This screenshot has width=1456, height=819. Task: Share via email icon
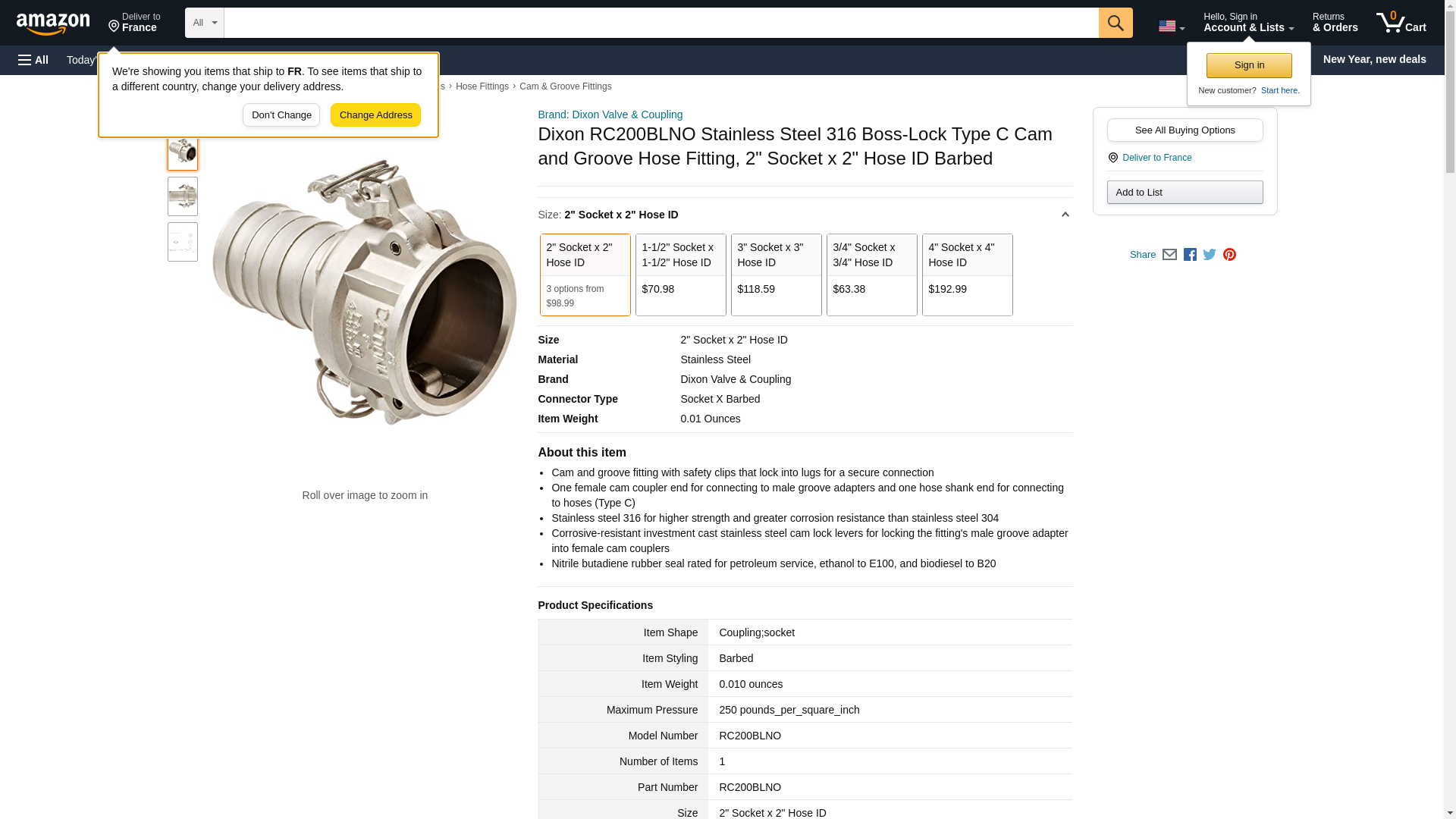coord(1169,255)
